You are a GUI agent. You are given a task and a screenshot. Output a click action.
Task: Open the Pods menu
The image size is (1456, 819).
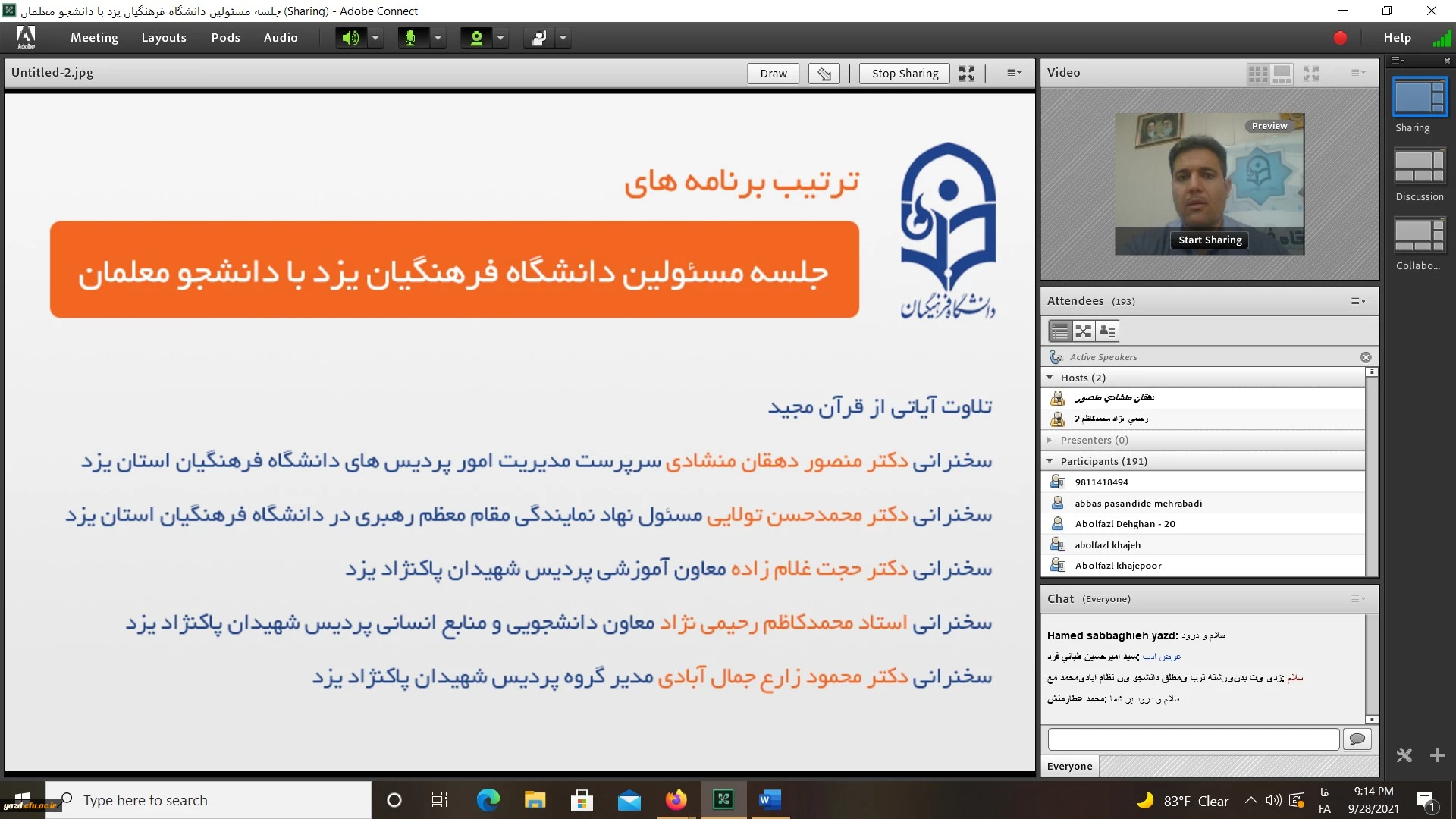pyautogui.click(x=225, y=38)
